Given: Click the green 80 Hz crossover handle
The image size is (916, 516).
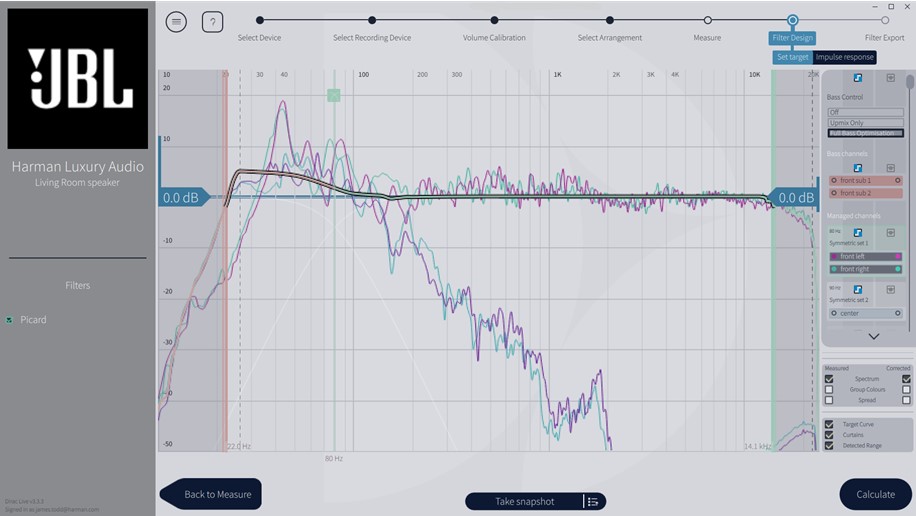Looking at the screenshot, I should point(334,95).
